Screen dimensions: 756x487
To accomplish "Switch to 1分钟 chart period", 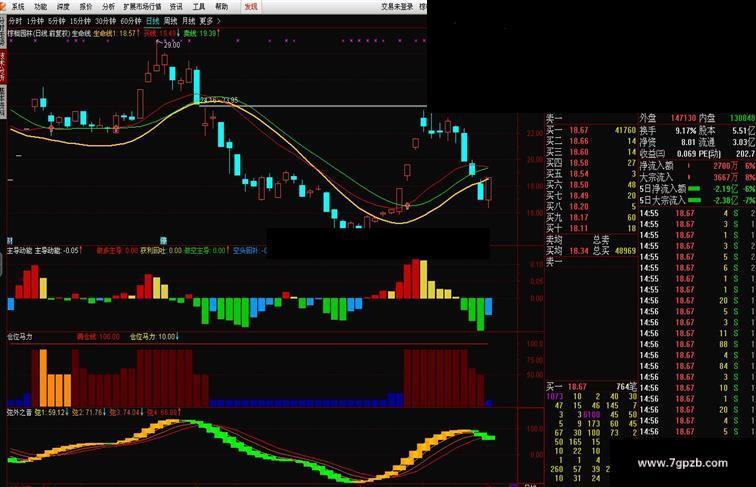I will tap(35, 21).
